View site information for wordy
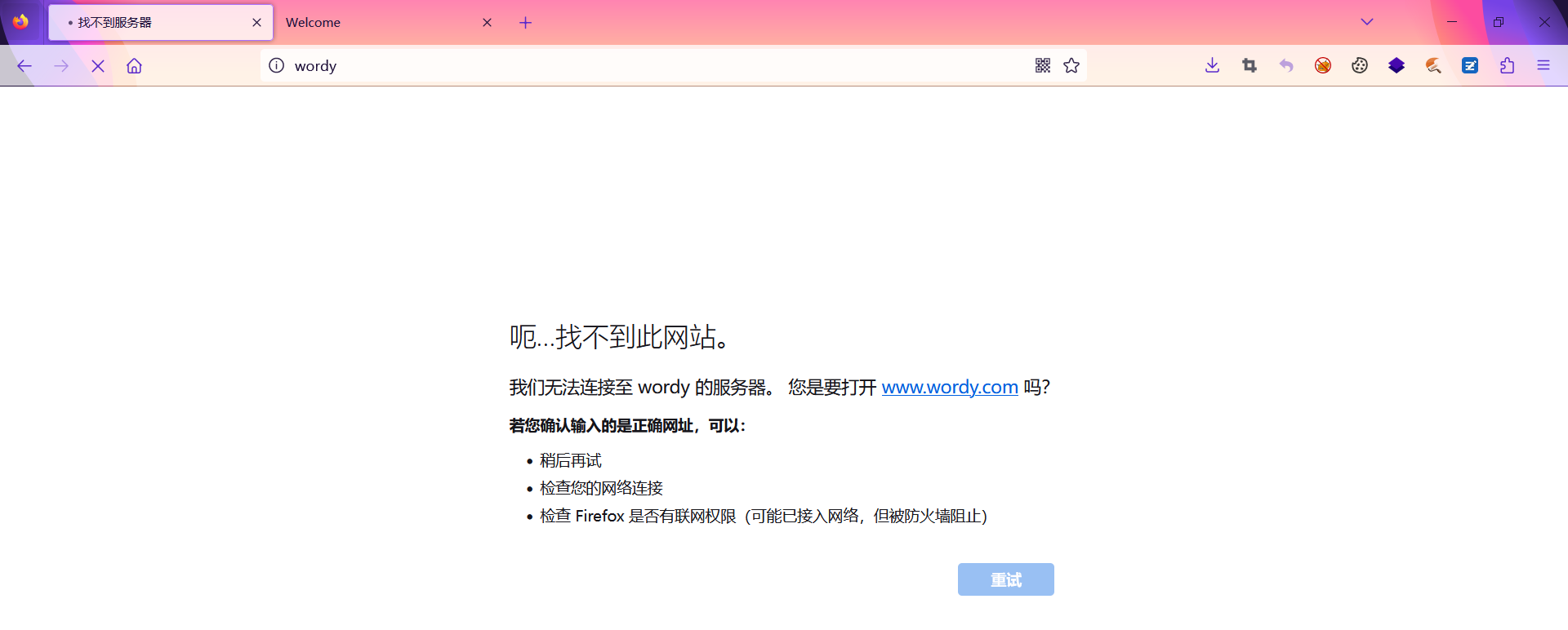 click(x=277, y=65)
